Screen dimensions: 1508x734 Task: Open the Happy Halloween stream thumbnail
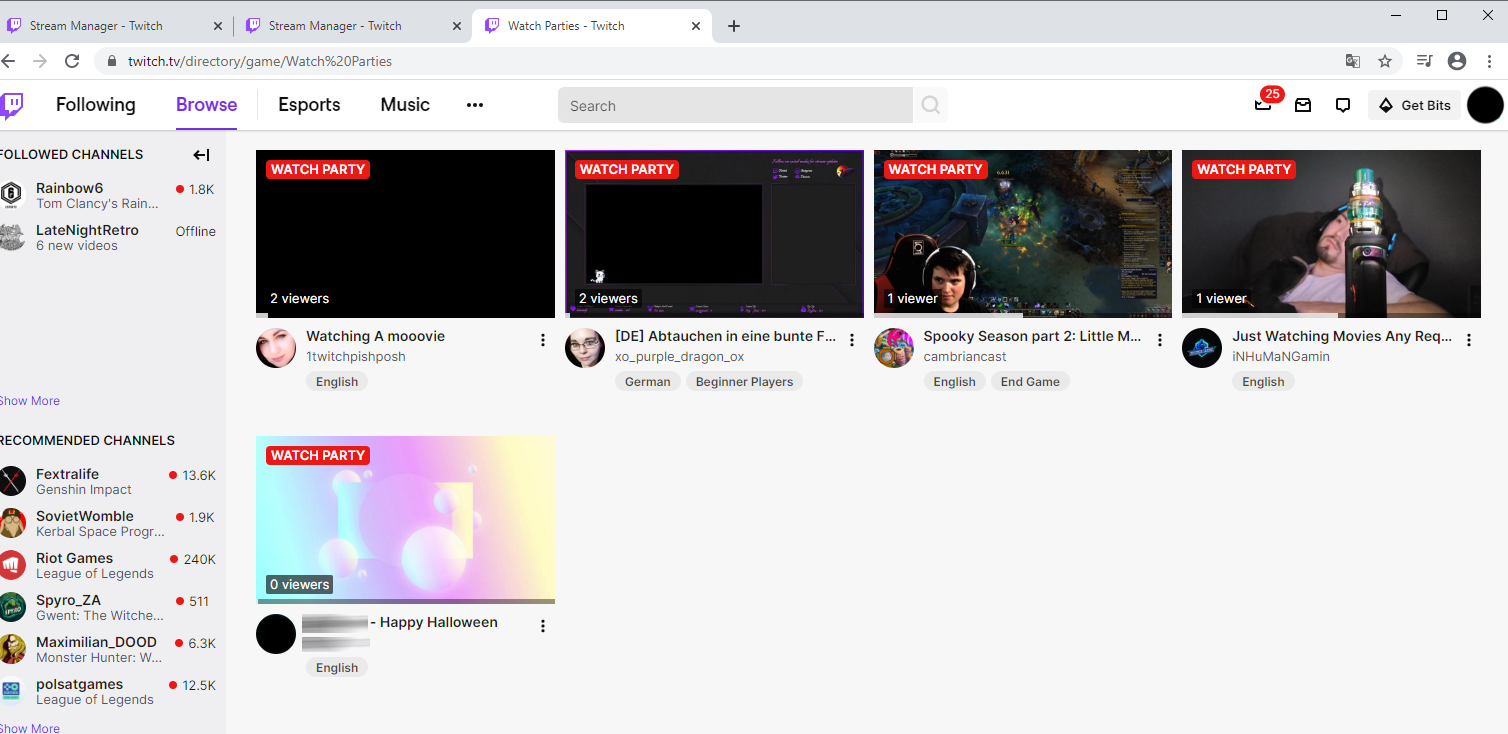coord(405,519)
